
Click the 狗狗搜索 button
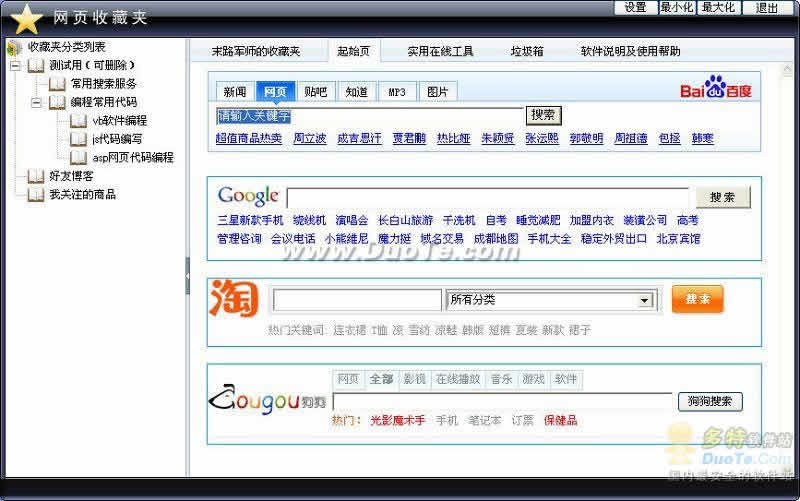710,401
